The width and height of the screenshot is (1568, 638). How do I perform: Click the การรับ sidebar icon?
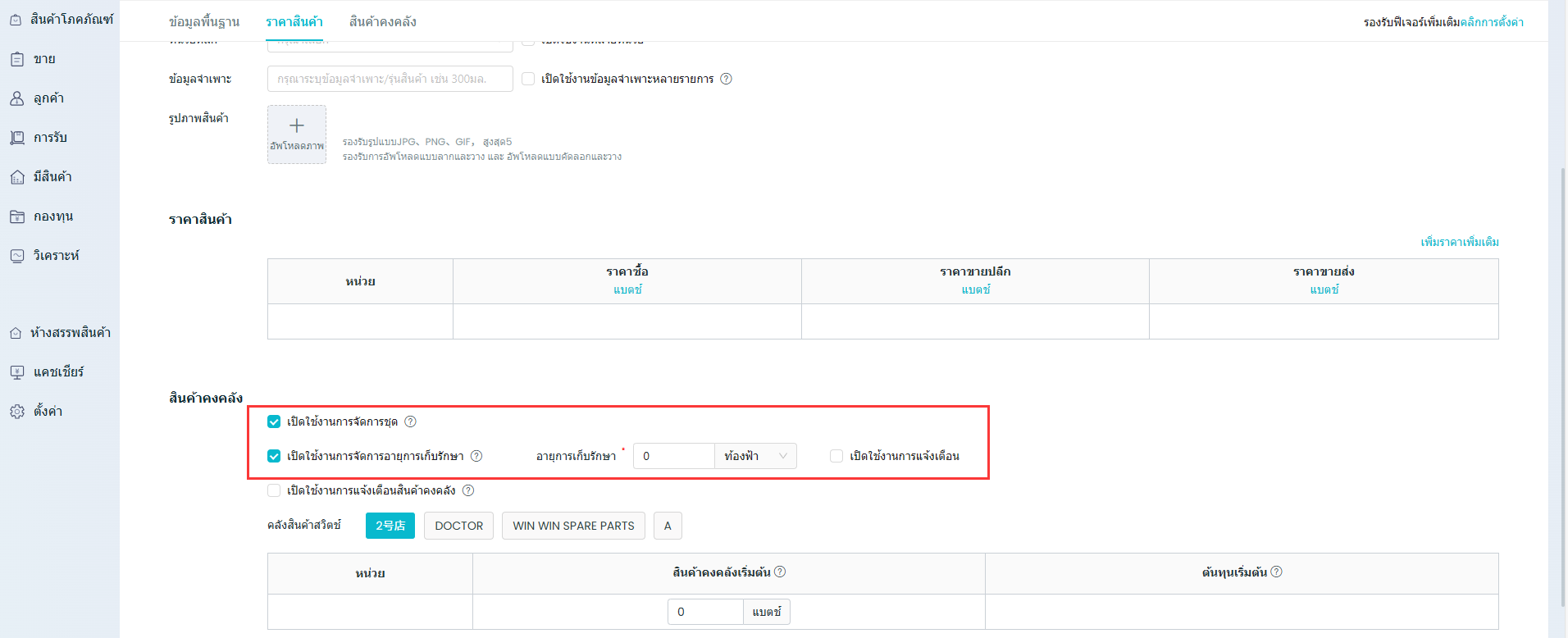click(x=17, y=138)
